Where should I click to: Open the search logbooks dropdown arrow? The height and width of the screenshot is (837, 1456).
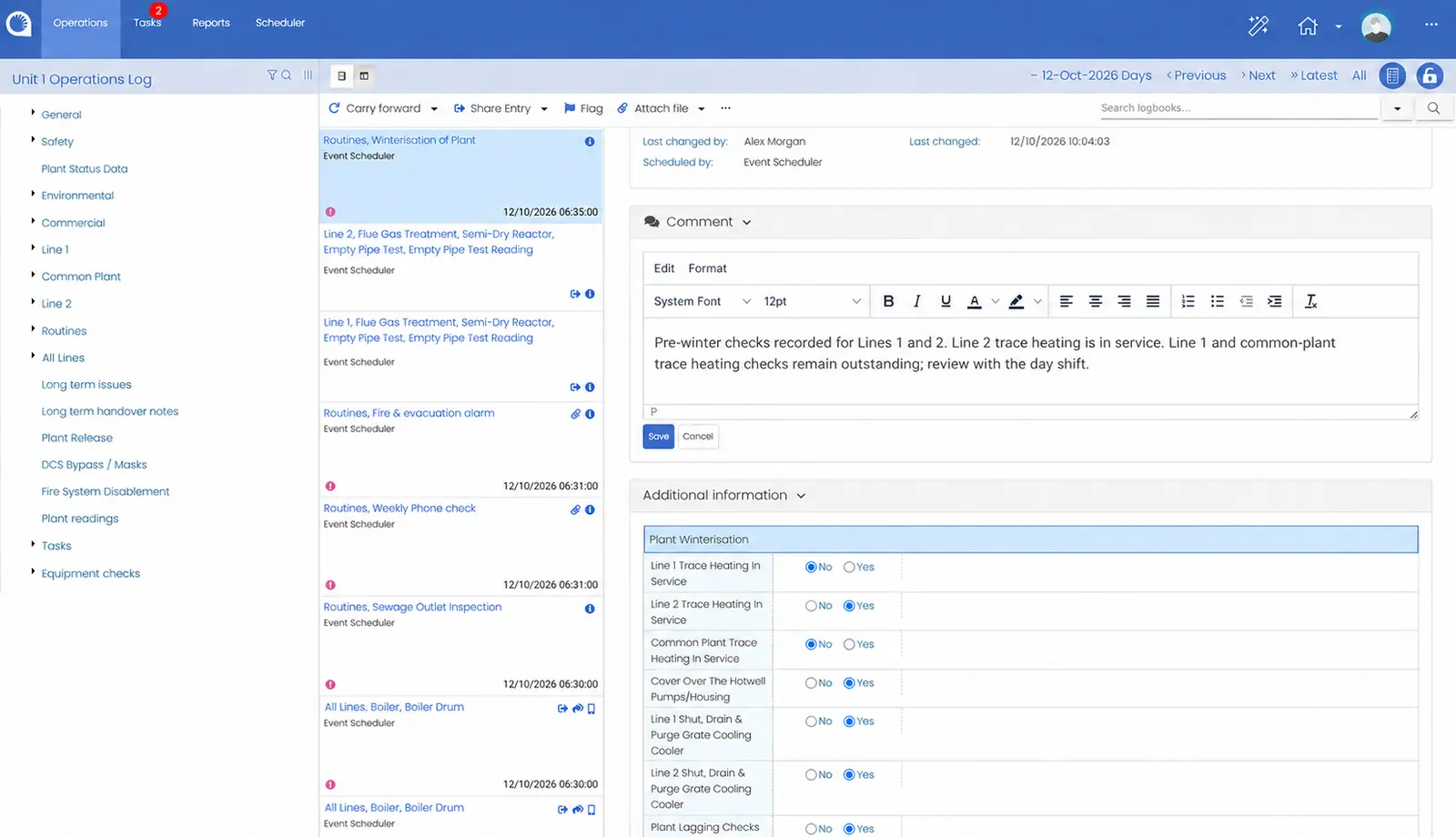[1397, 108]
